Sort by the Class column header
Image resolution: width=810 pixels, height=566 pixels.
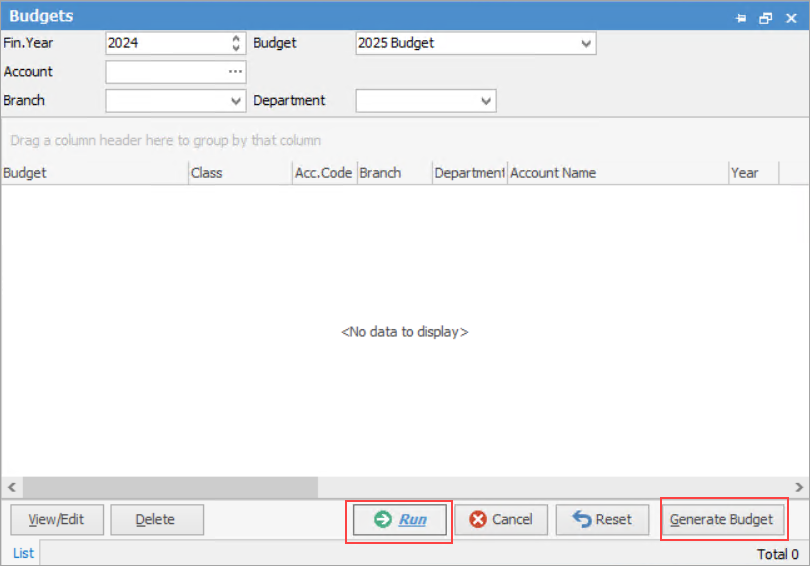pyautogui.click(x=240, y=173)
